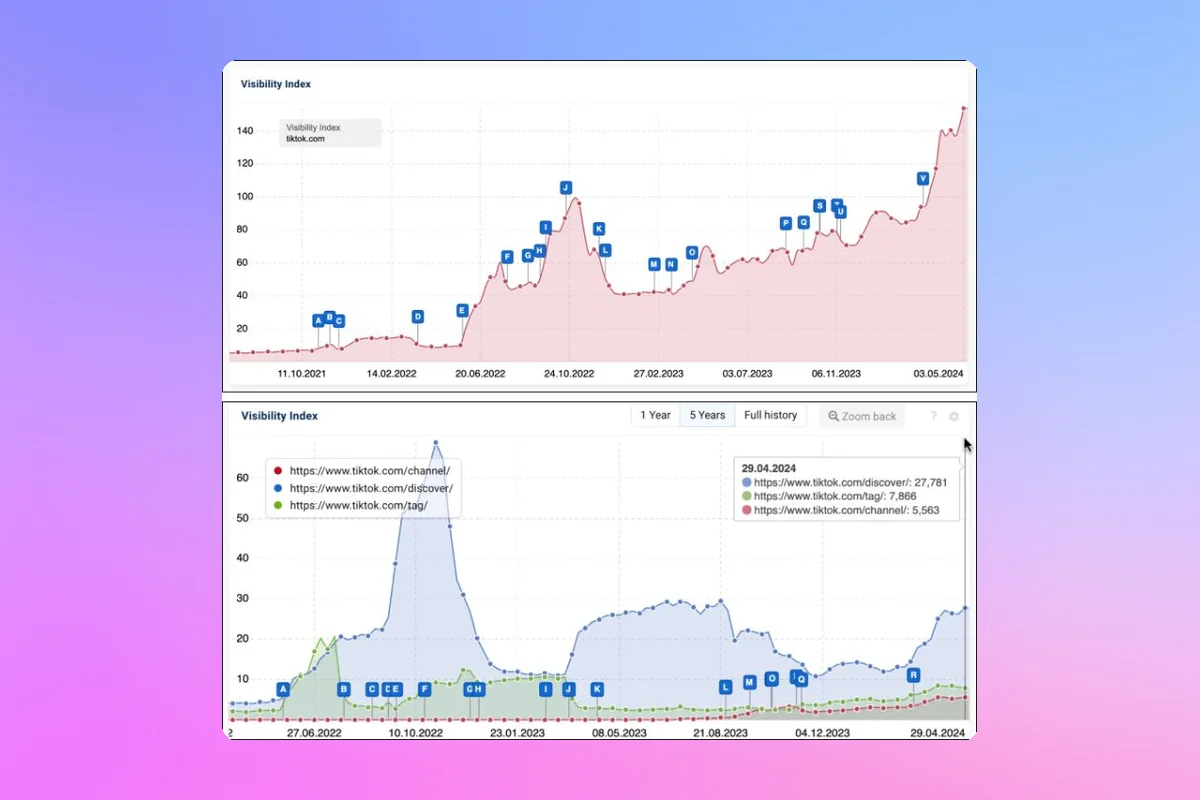Click the blue dot beside discover/ legend entry
1200x800 pixels.
click(x=277, y=488)
